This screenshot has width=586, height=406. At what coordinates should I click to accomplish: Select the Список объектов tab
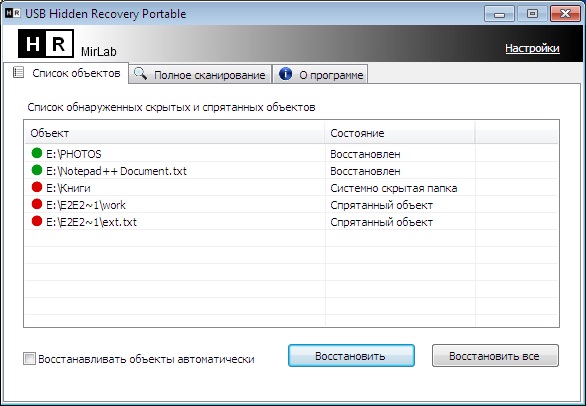click(x=66, y=73)
